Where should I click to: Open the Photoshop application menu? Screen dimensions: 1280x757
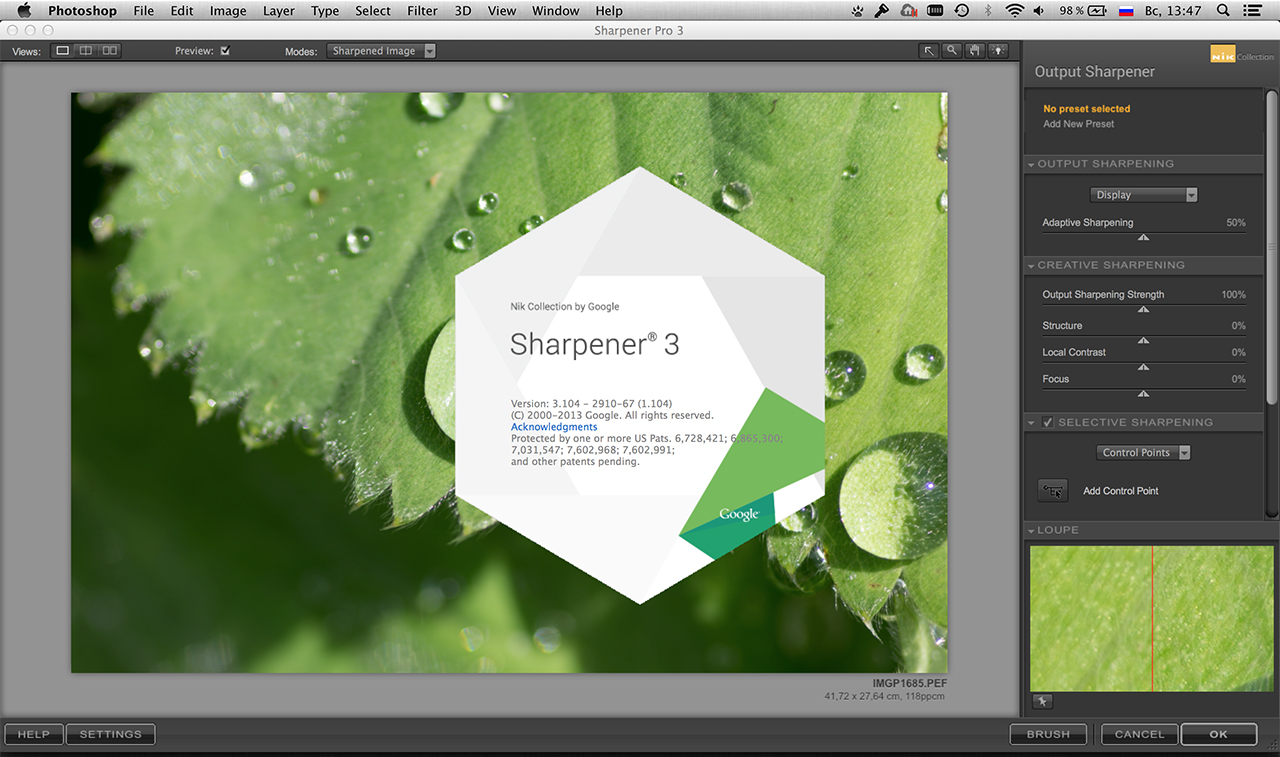82,11
